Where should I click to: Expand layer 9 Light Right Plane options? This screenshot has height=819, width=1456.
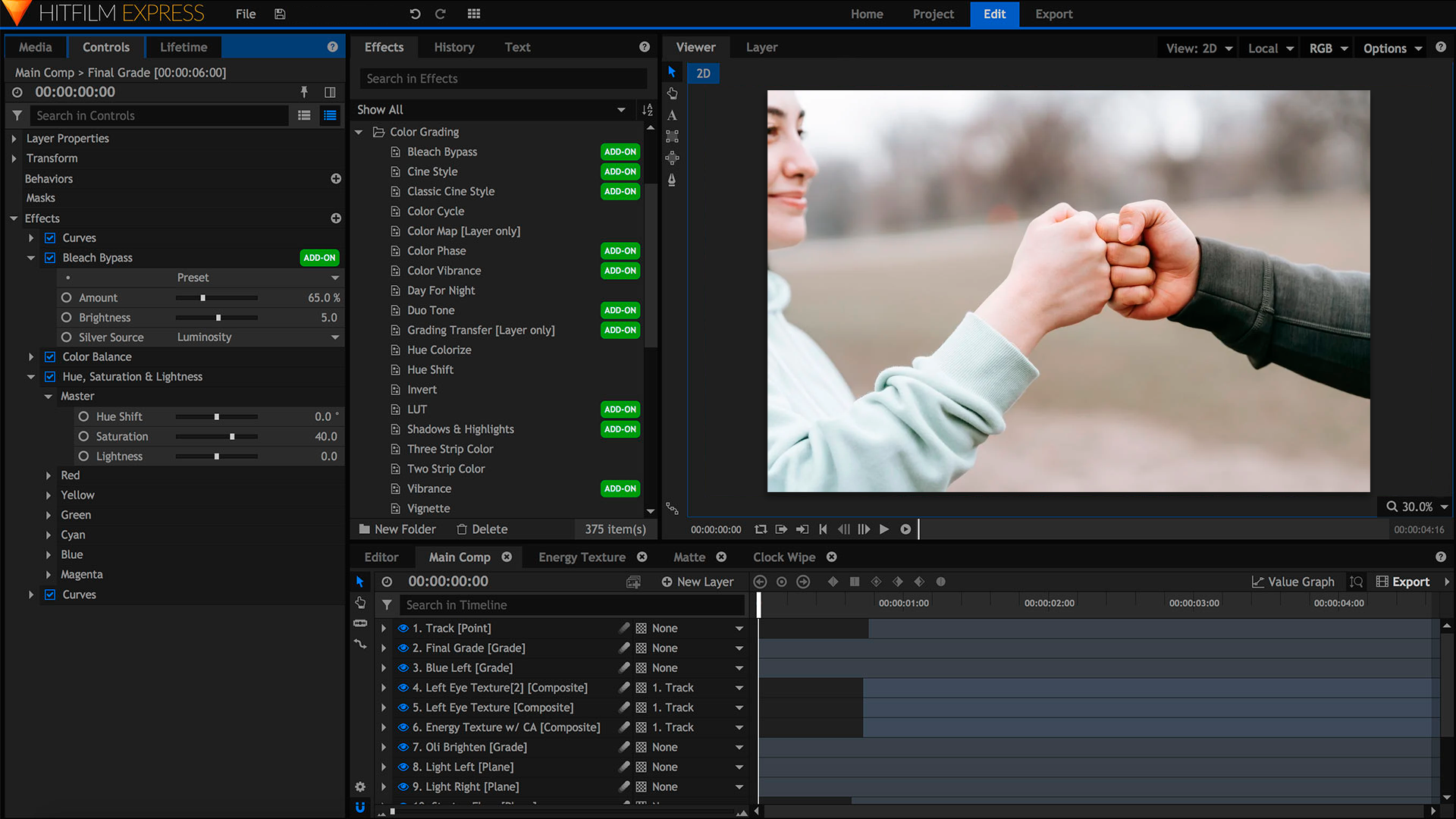click(382, 786)
